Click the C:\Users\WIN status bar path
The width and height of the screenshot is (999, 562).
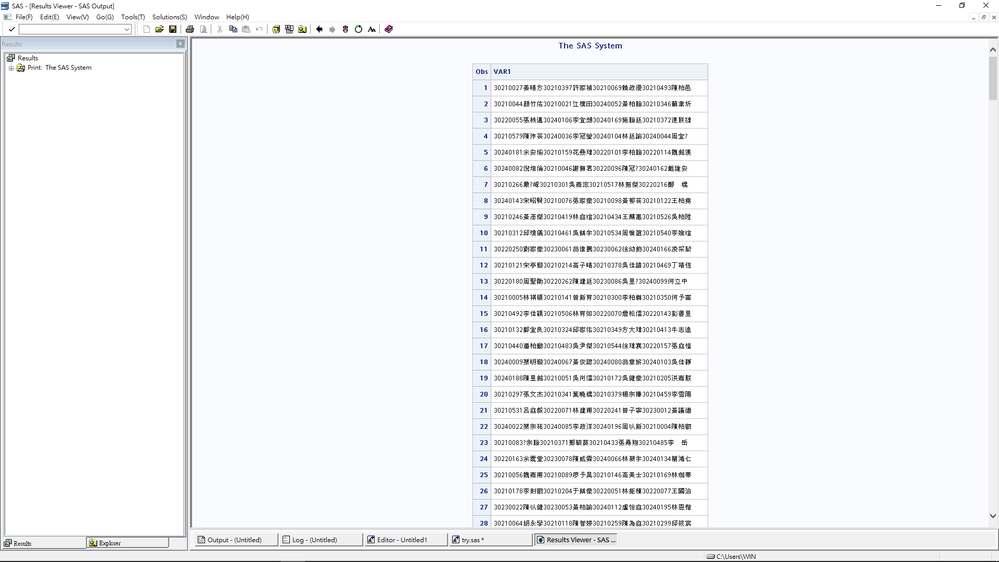click(x=736, y=556)
